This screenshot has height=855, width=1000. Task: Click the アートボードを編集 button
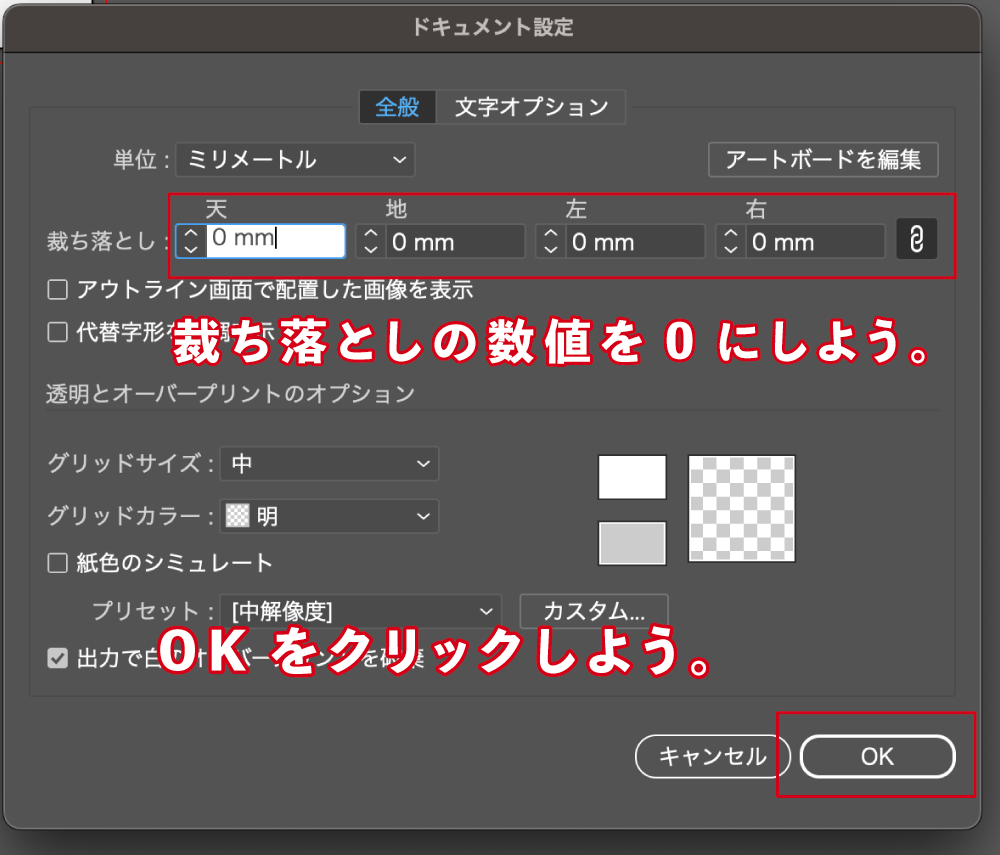(822, 159)
